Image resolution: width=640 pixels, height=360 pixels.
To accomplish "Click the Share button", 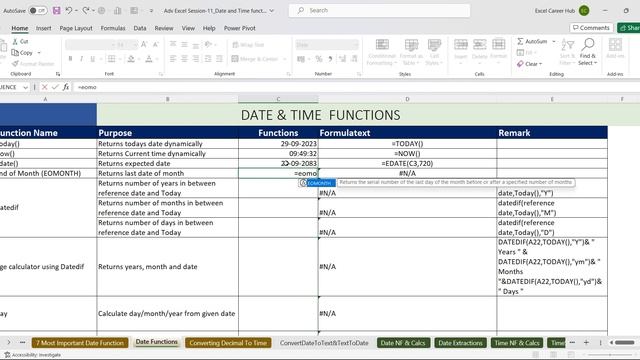I will pyautogui.click(x=629, y=28).
